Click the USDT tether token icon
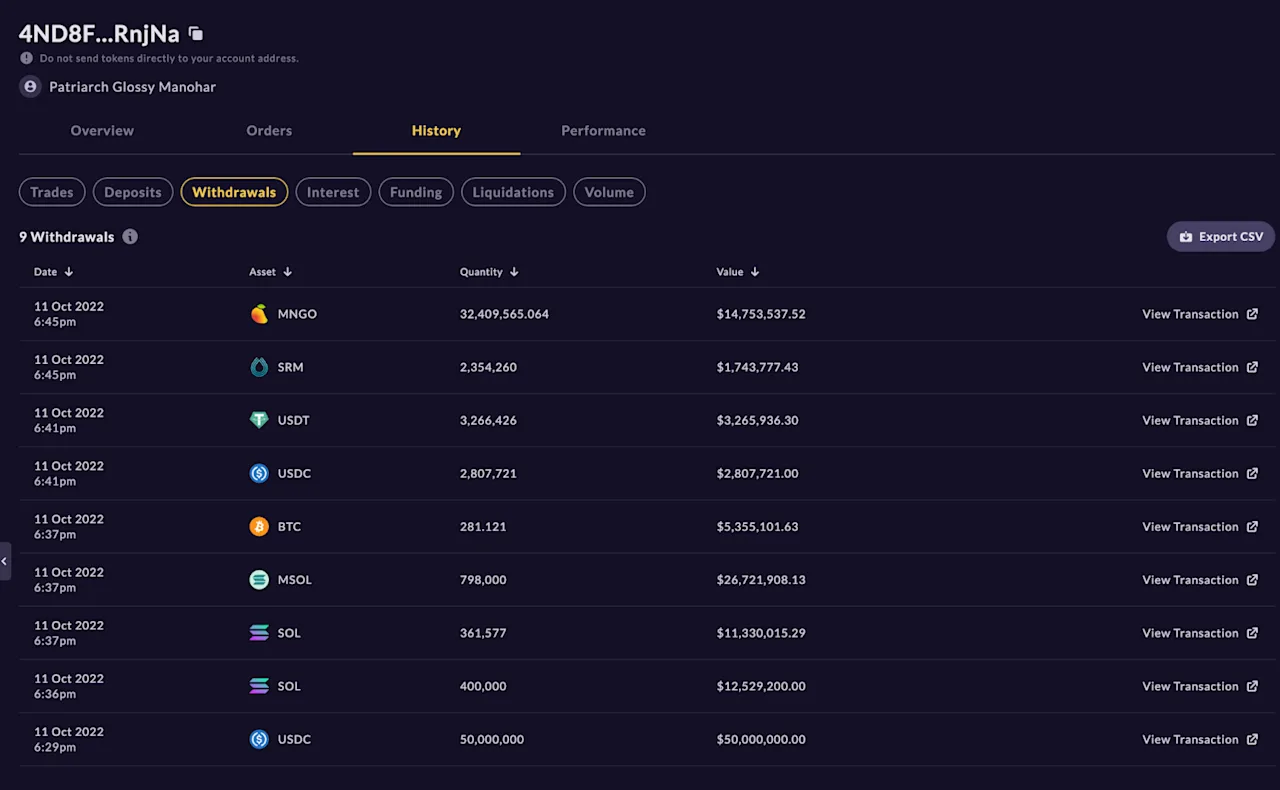 coord(259,420)
